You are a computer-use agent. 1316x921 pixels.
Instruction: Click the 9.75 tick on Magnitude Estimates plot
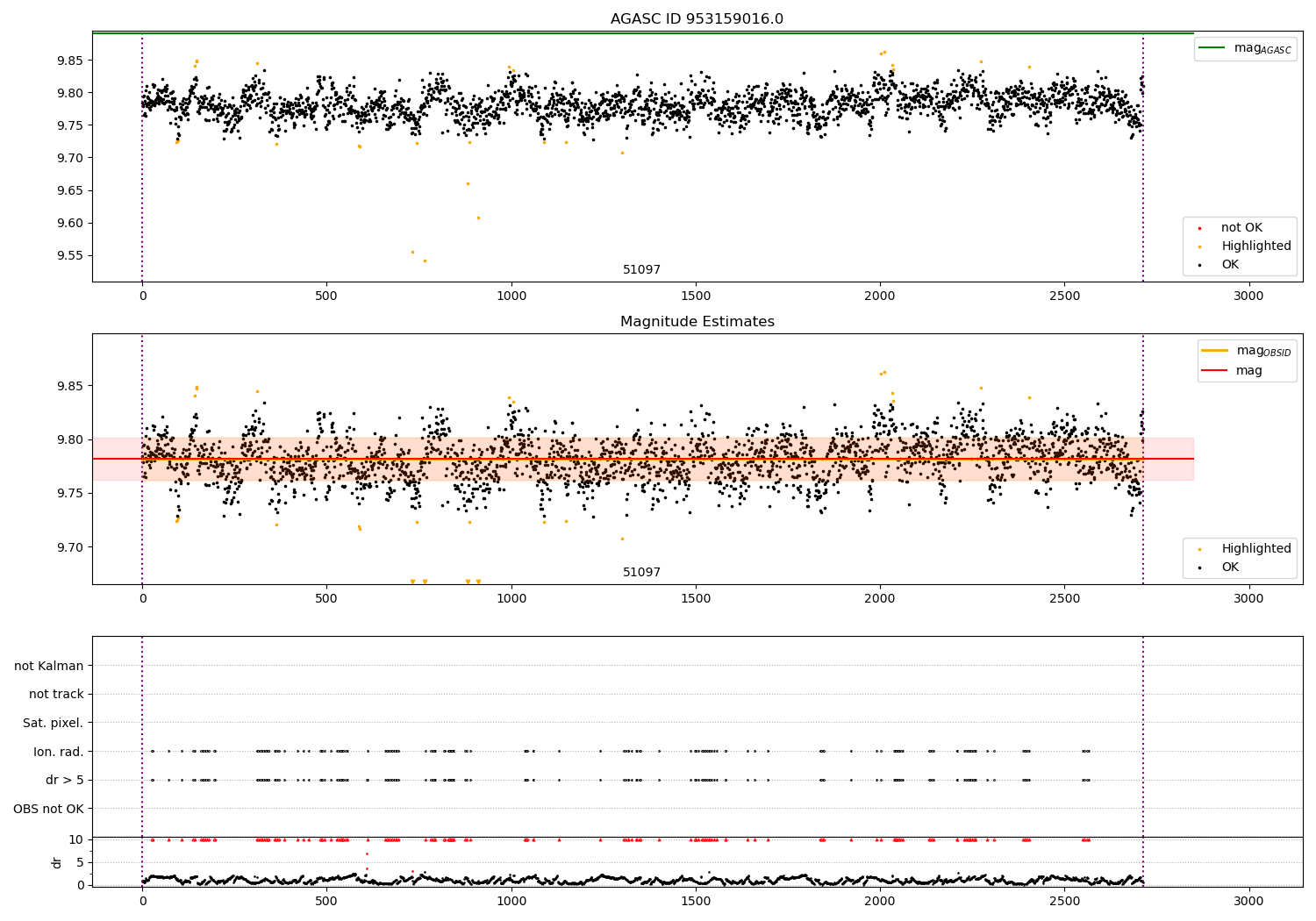[x=69, y=493]
